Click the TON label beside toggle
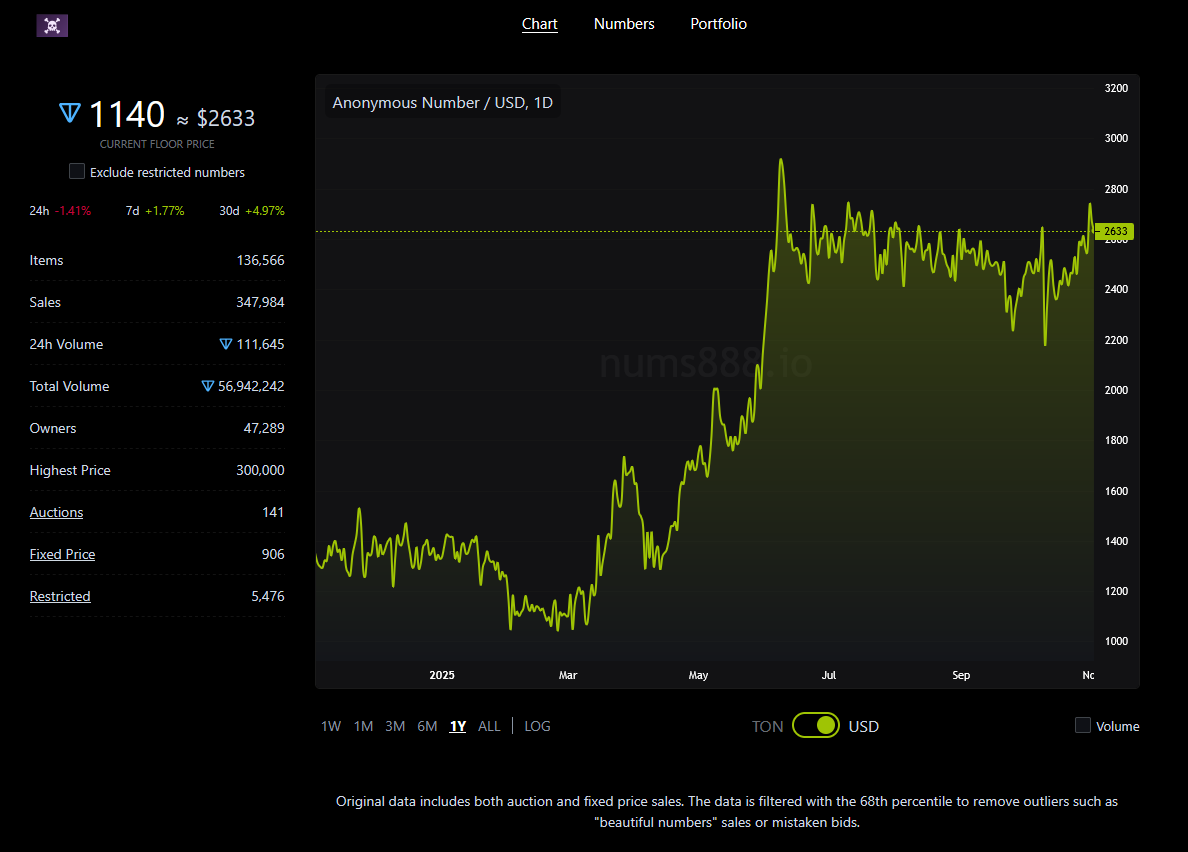This screenshot has height=852, width=1188. pos(768,726)
